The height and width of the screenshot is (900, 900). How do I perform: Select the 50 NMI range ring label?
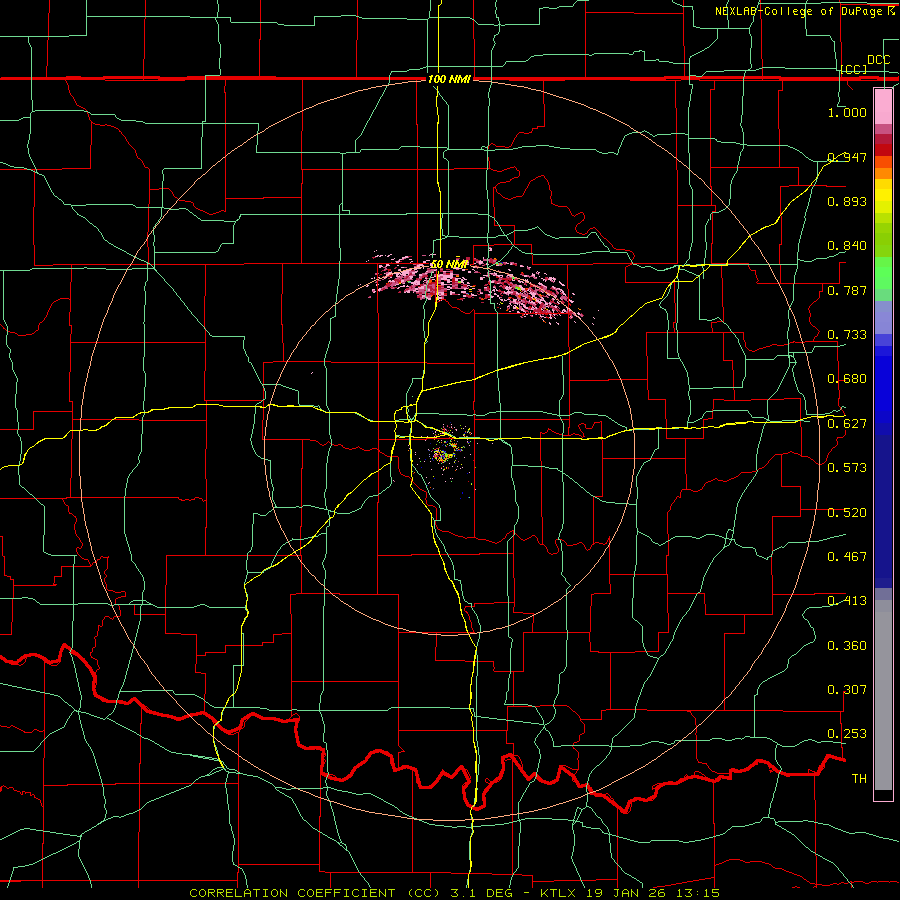tap(449, 264)
